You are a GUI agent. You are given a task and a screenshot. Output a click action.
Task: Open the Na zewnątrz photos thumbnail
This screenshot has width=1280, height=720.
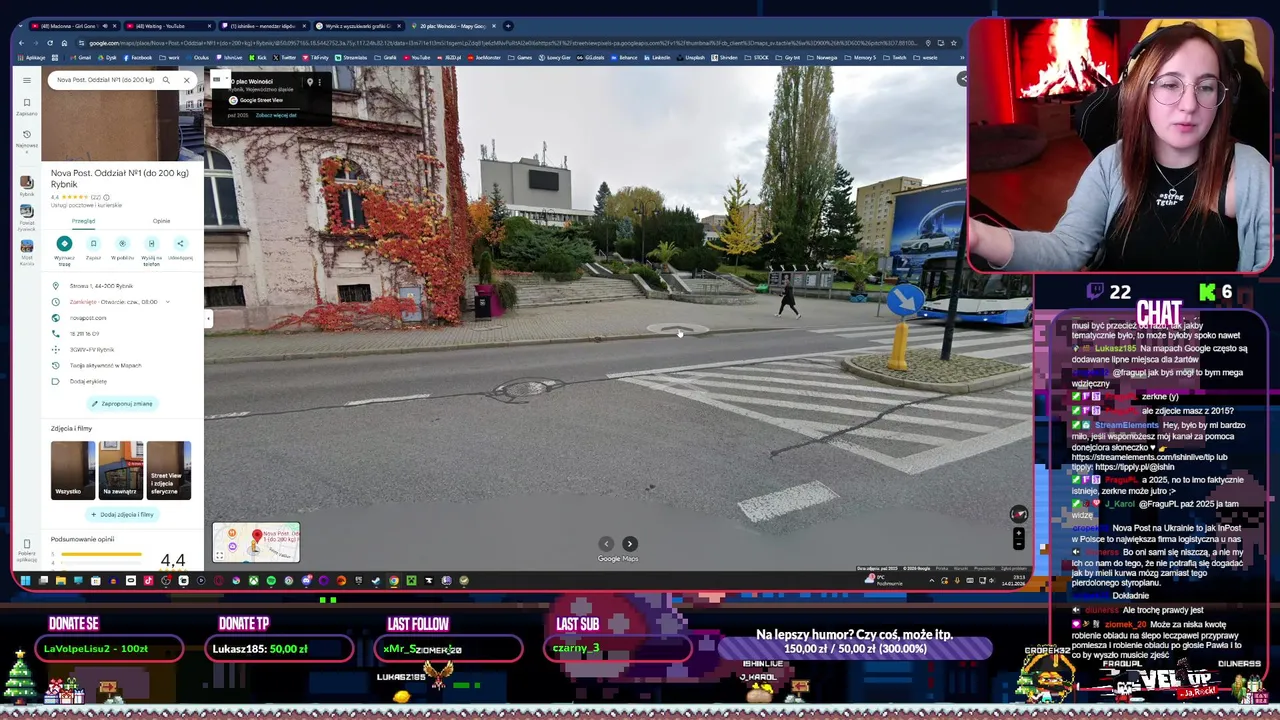pos(121,470)
